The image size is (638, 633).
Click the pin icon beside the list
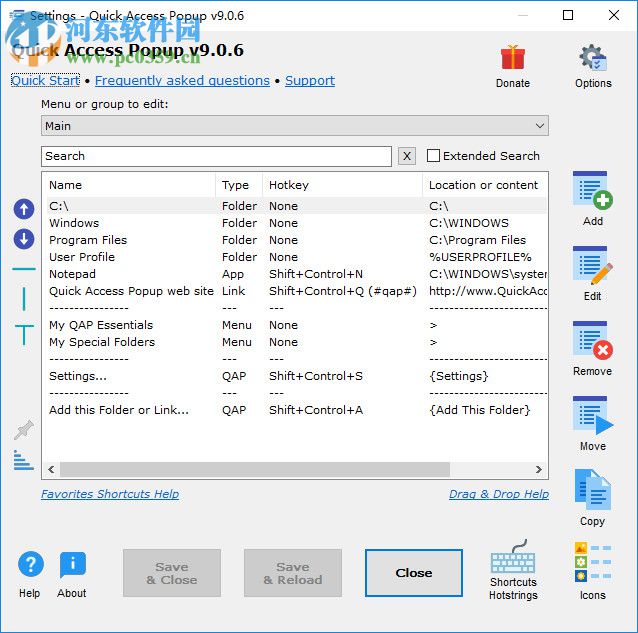pyautogui.click(x=24, y=429)
